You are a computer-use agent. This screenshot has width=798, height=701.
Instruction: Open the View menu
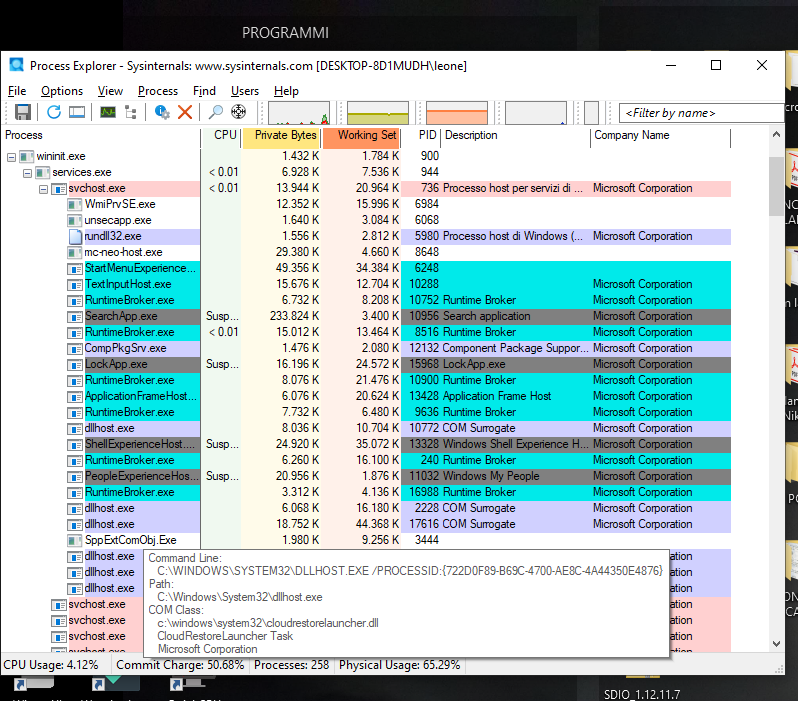click(x=110, y=91)
